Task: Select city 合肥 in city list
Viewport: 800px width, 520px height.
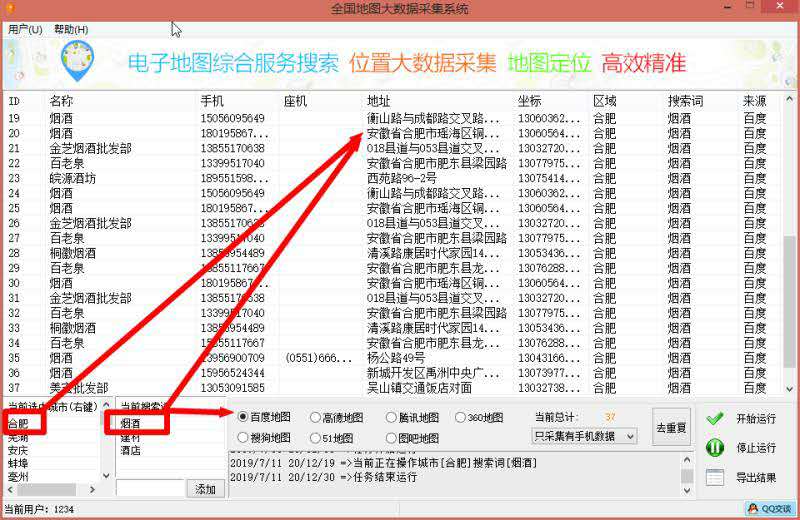Action: (18, 424)
